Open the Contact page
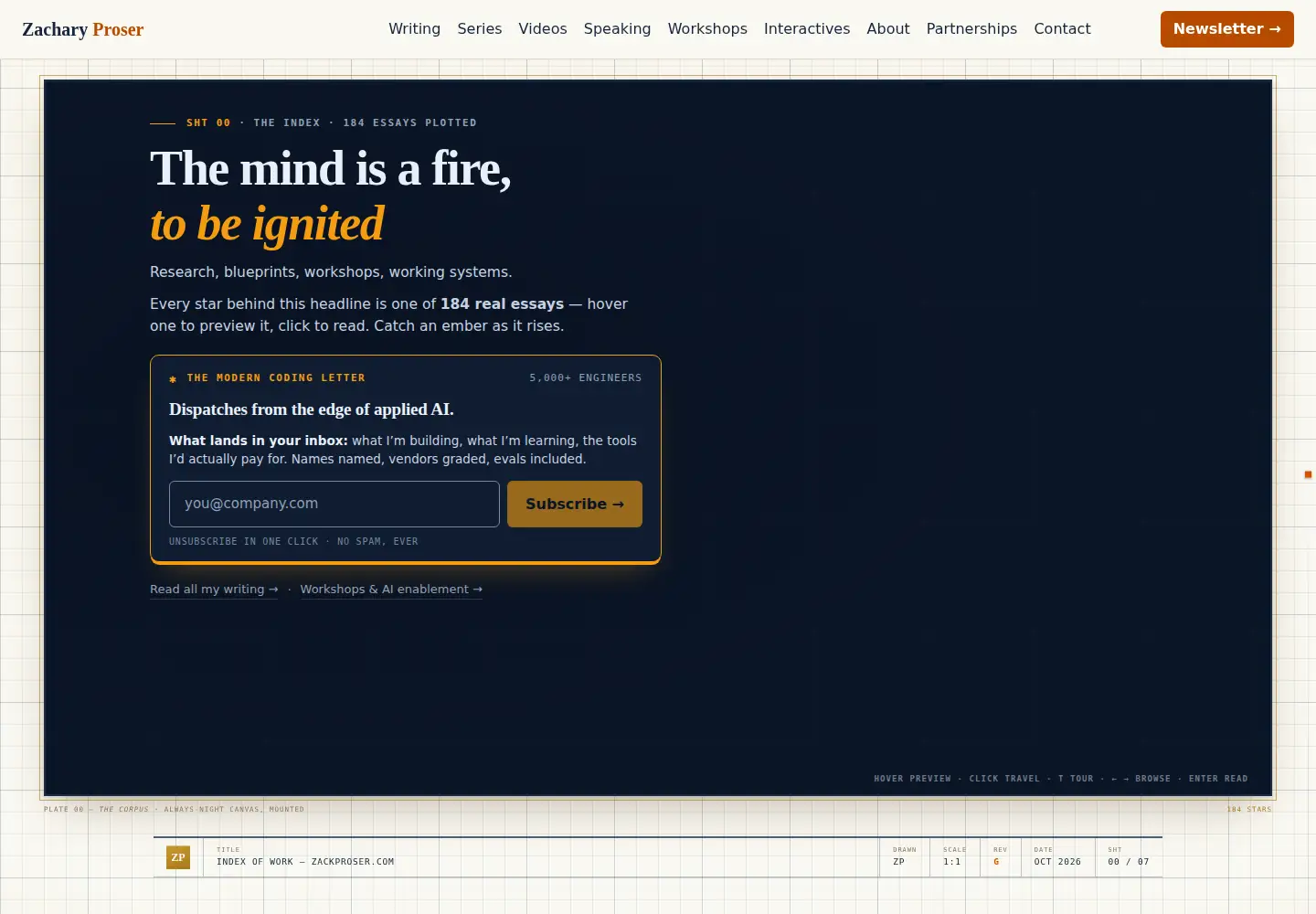The image size is (1316, 914). (x=1062, y=29)
